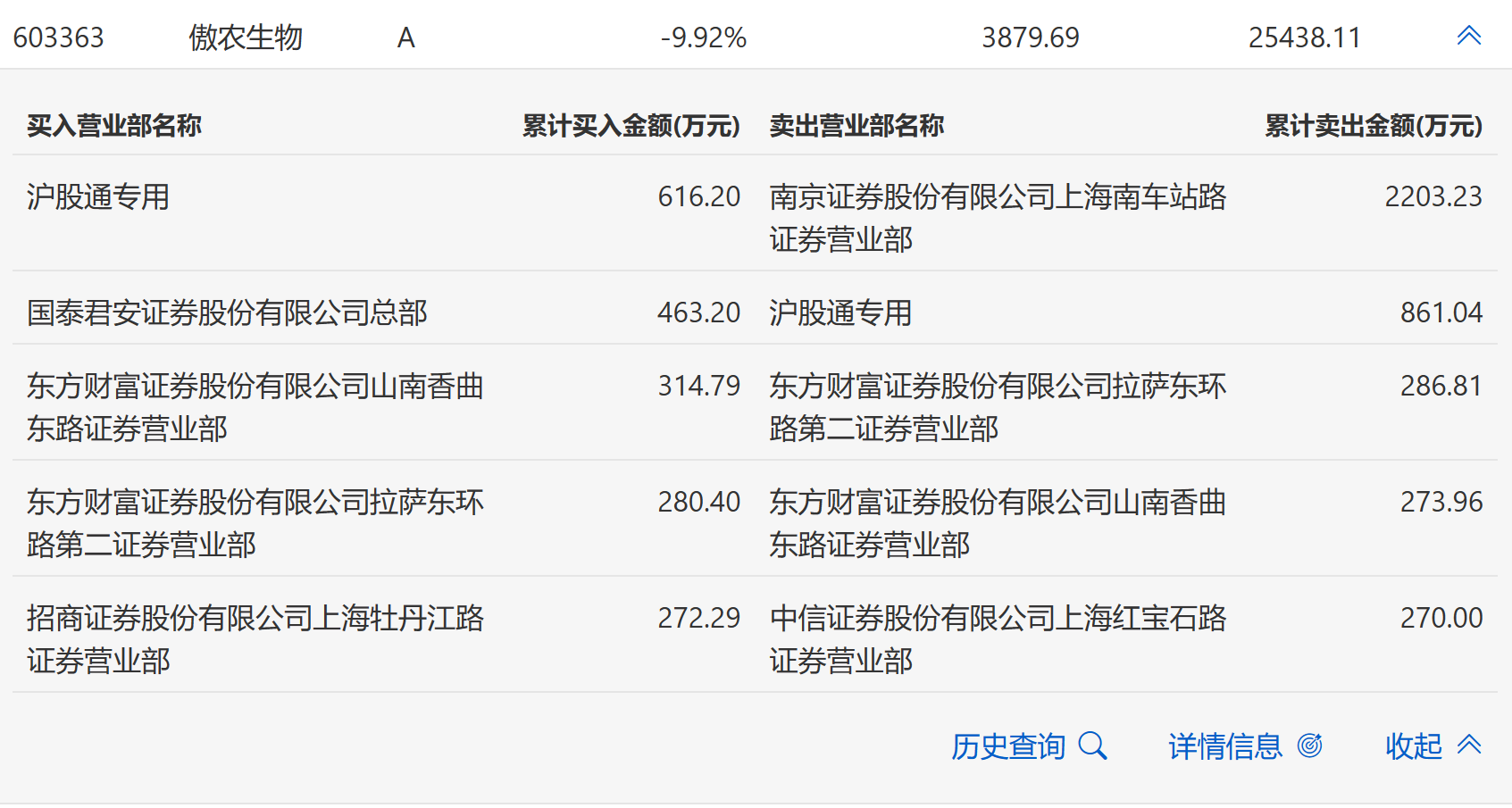
Task: Select seller 东方财富证券 拉萨东环路第二证券营业部
Action: (998, 407)
